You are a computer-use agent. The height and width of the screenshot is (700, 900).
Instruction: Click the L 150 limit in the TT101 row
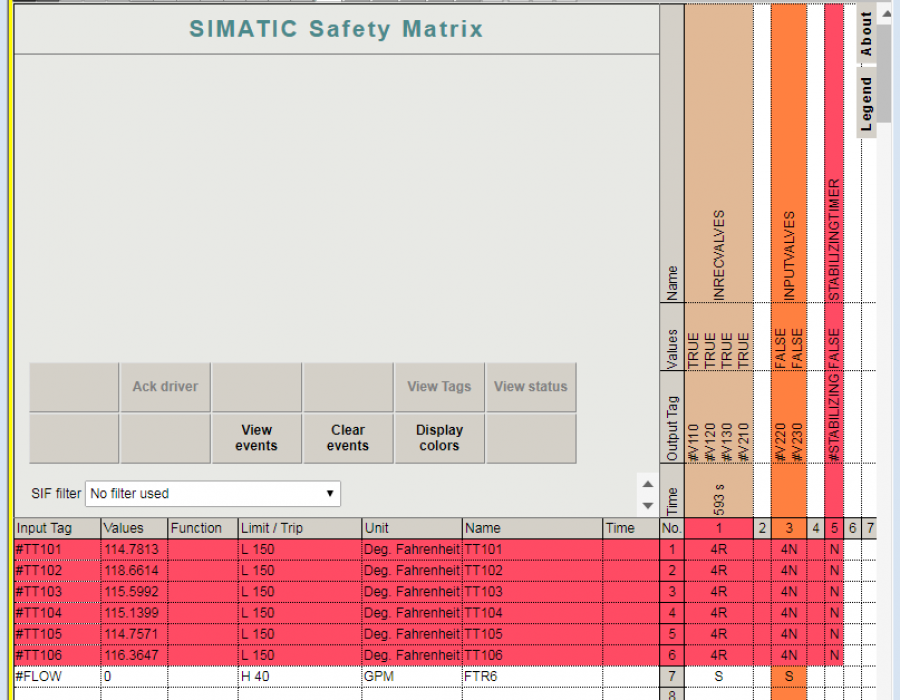tap(300, 550)
